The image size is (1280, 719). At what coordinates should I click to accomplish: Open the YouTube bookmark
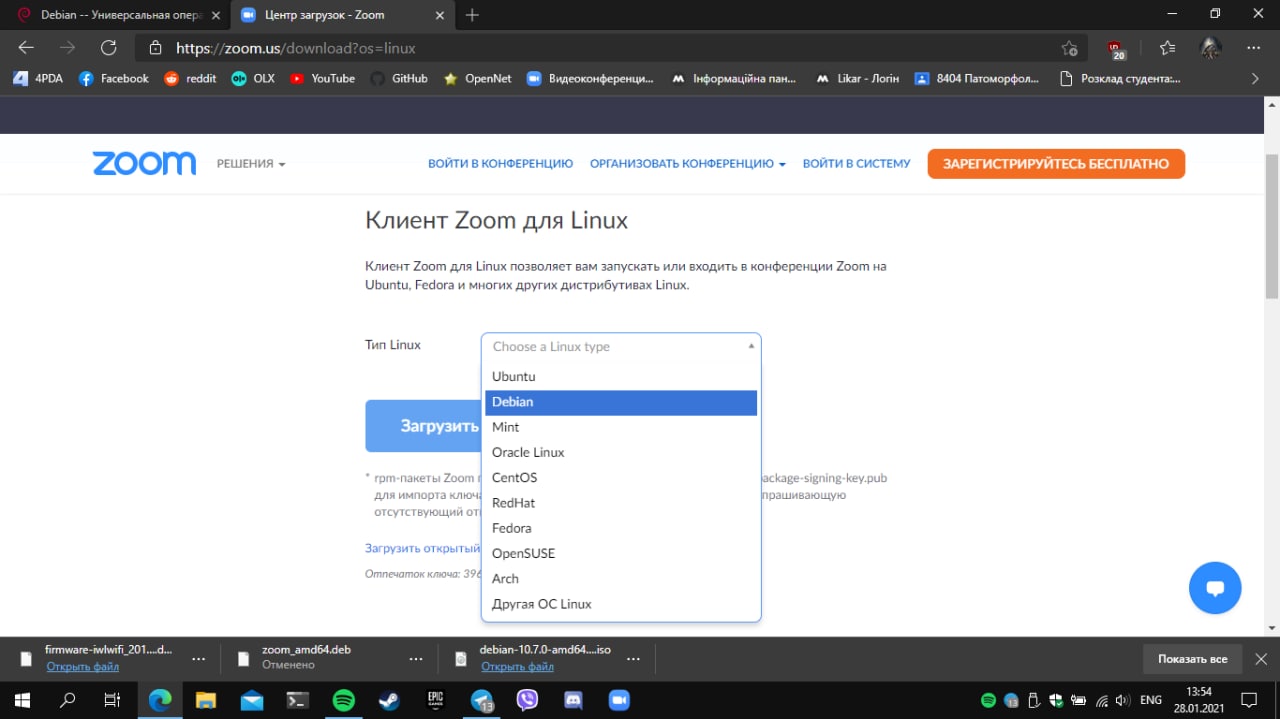[x=322, y=78]
